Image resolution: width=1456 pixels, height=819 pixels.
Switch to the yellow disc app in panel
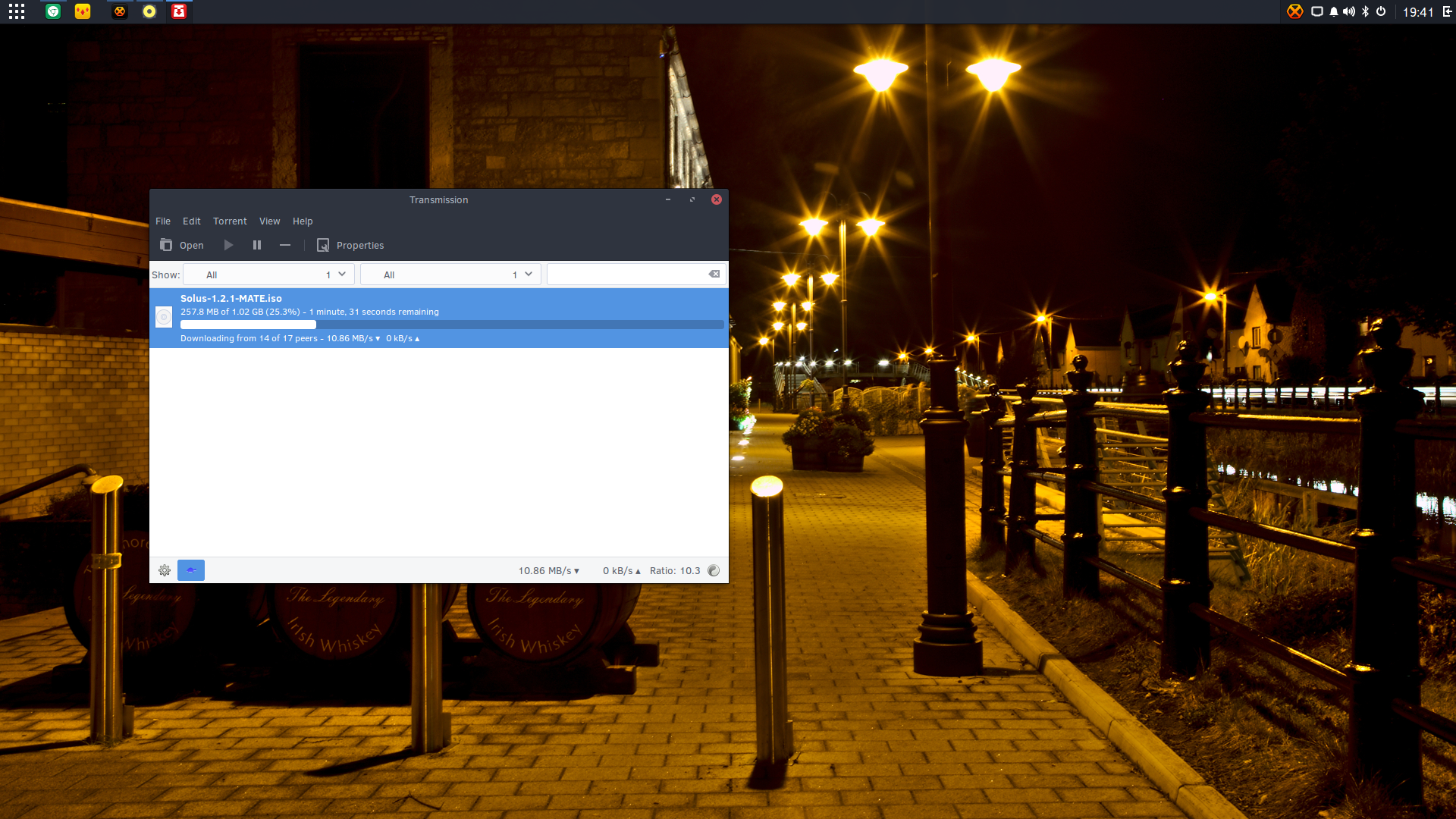tap(149, 11)
